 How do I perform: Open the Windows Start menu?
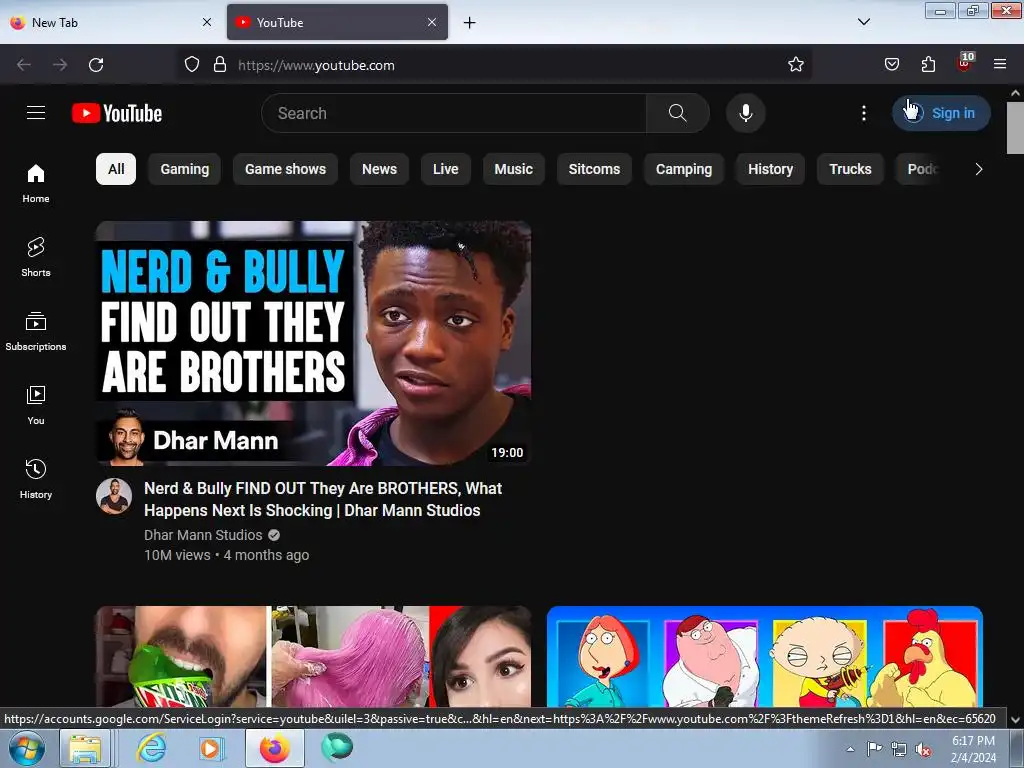click(x=27, y=748)
